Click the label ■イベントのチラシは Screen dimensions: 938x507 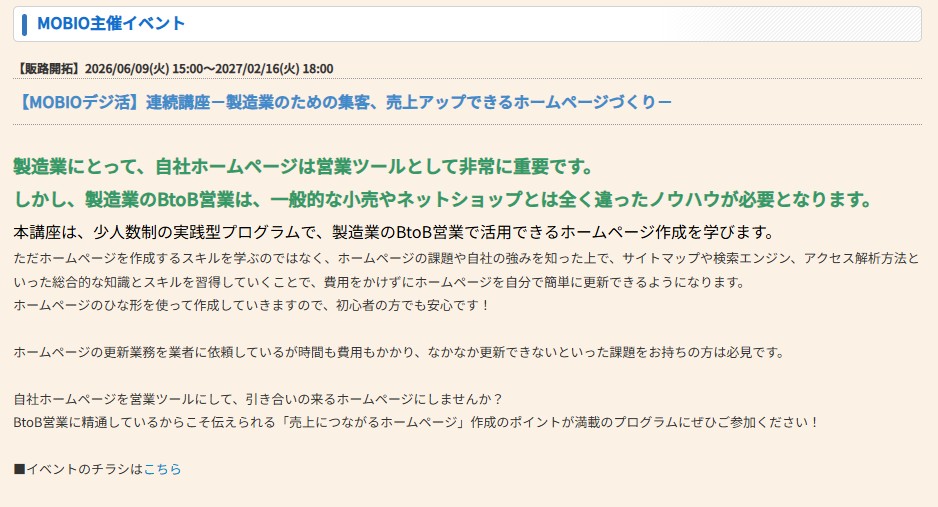point(78,469)
